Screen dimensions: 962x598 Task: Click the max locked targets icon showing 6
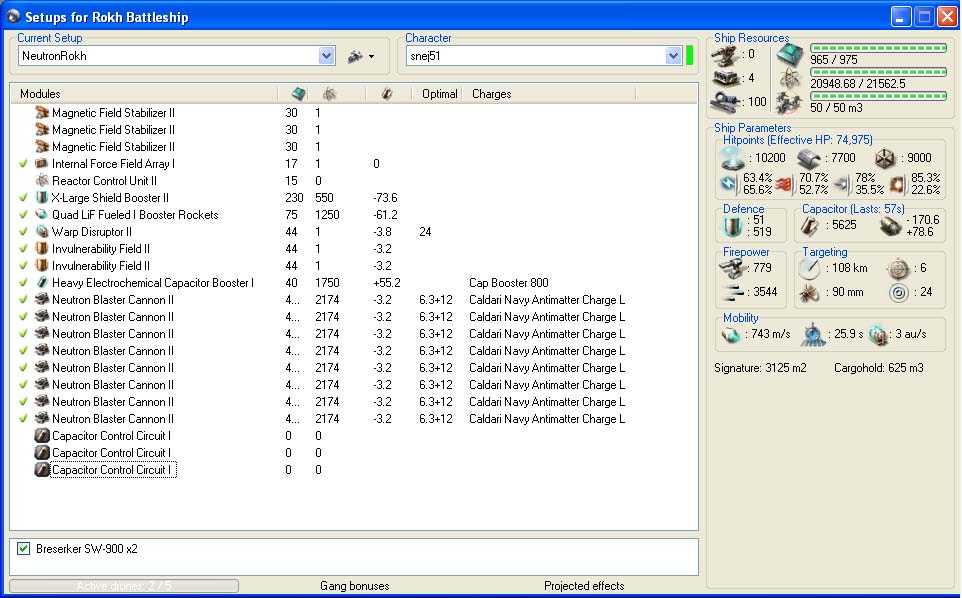pos(899,269)
